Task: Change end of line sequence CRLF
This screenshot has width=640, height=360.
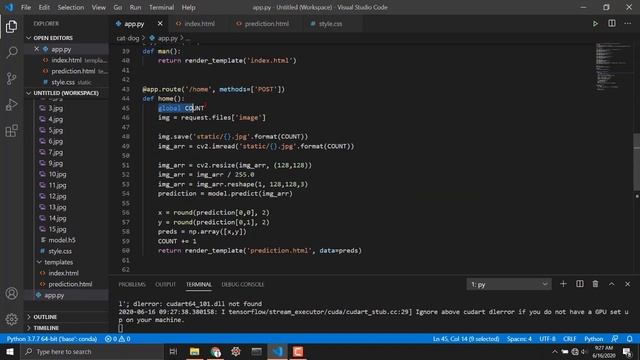Action: tap(569, 339)
